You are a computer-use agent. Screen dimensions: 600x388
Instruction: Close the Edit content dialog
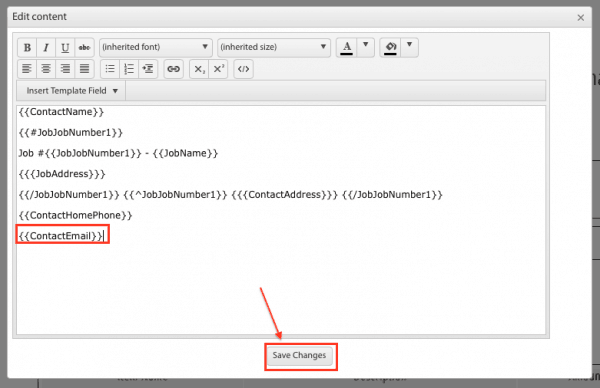point(580,18)
